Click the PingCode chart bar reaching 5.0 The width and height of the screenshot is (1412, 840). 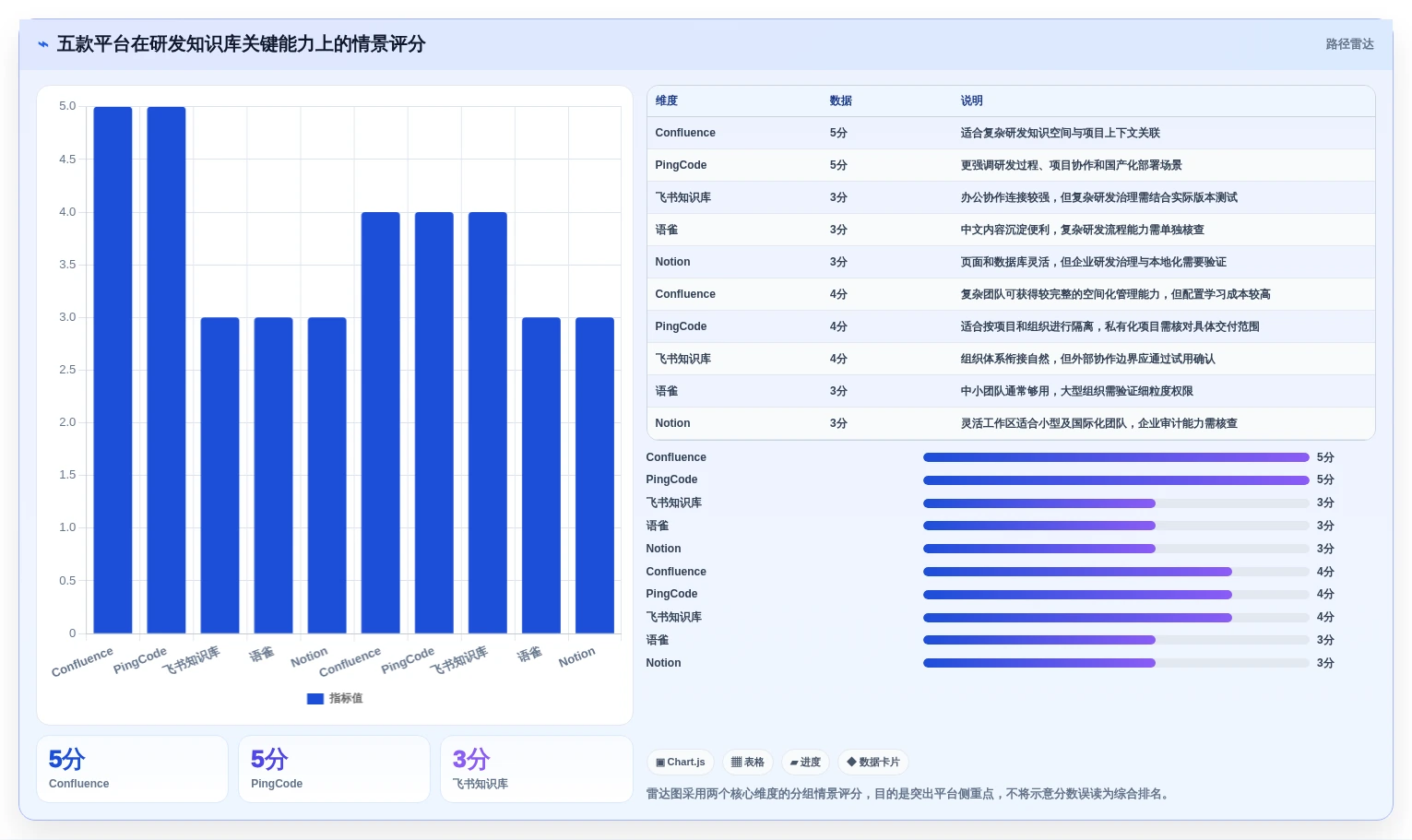tap(166, 370)
